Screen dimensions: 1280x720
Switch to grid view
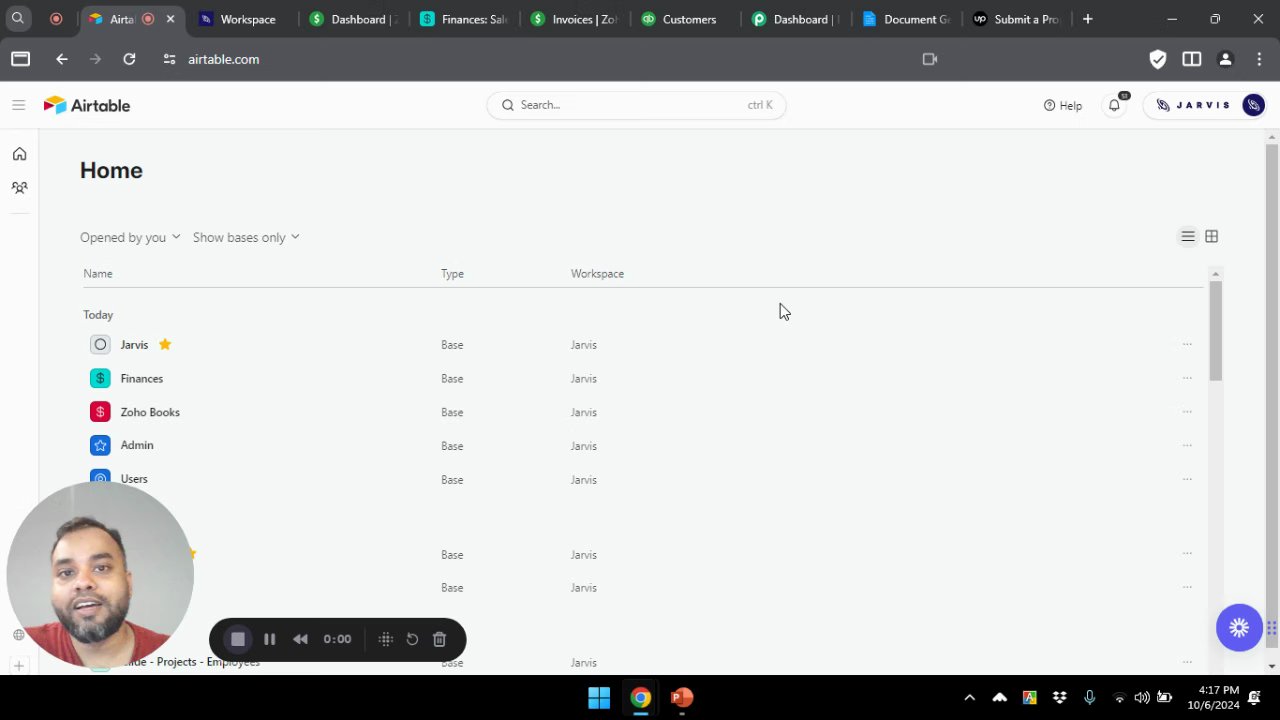pyautogui.click(x=1211, y=237)
